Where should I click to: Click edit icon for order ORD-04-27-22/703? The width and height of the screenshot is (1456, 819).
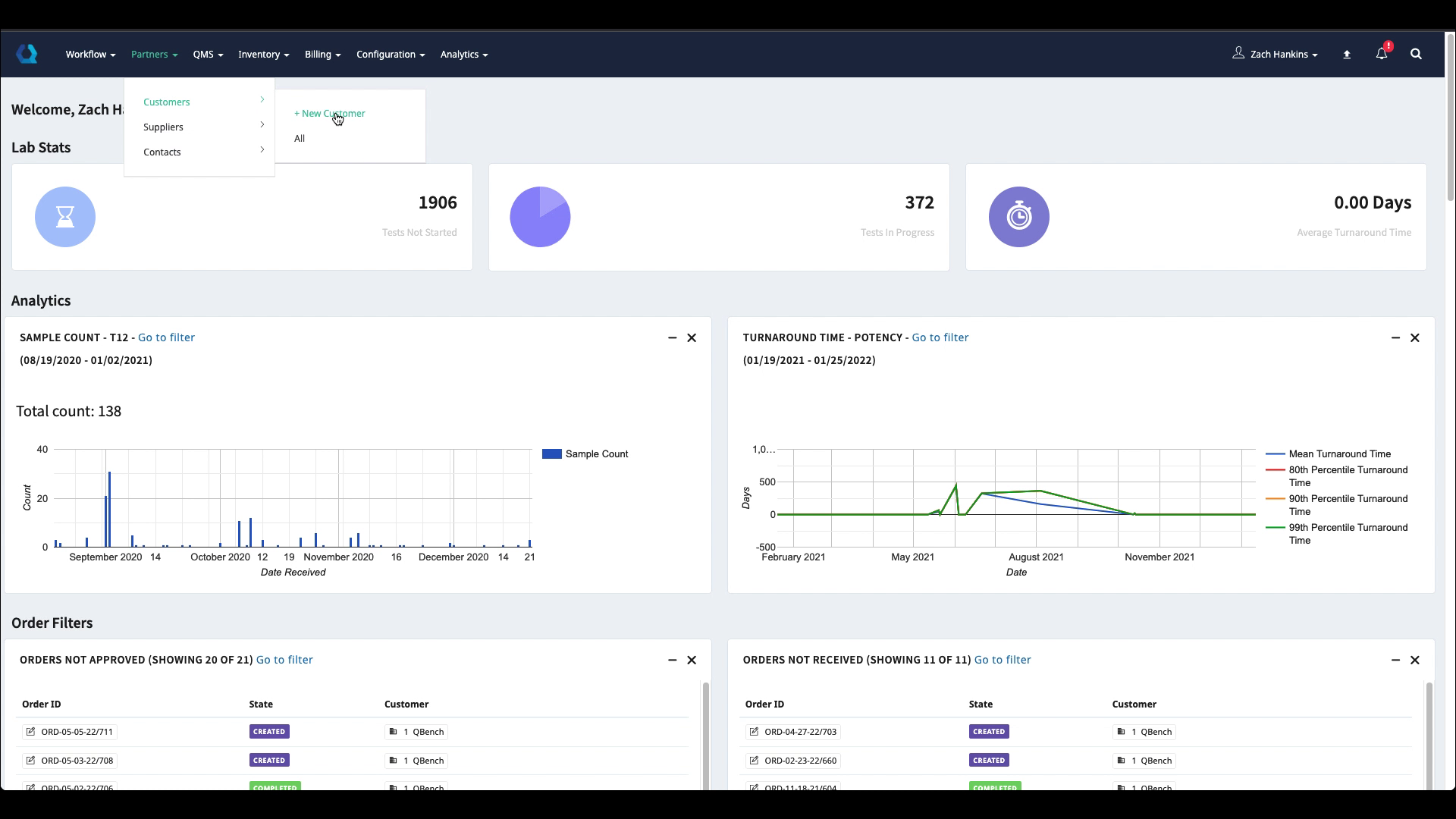(x=754, y=732)
